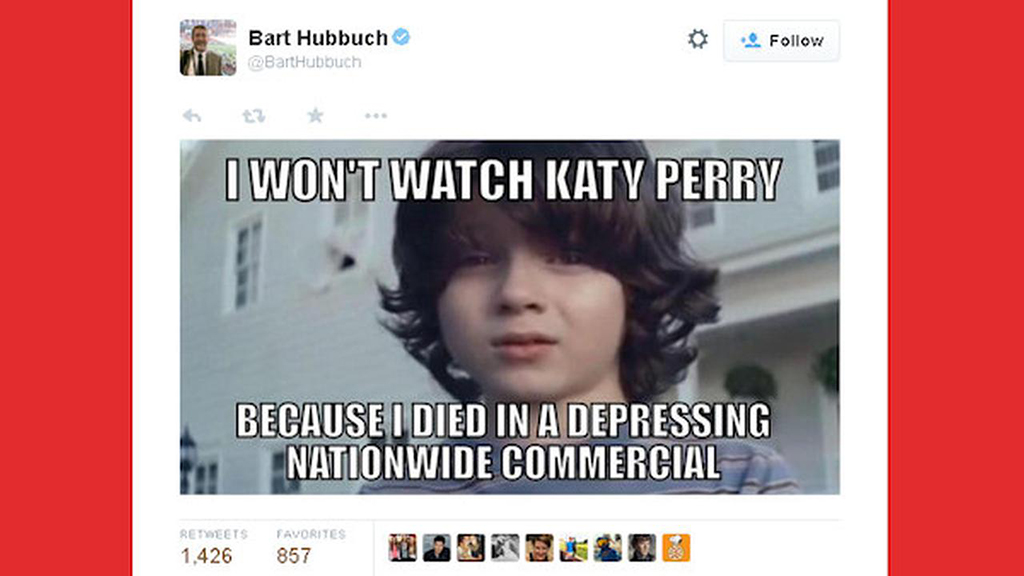Click the first favoriter avatar
1024x576 pixels.
[402, 547]
